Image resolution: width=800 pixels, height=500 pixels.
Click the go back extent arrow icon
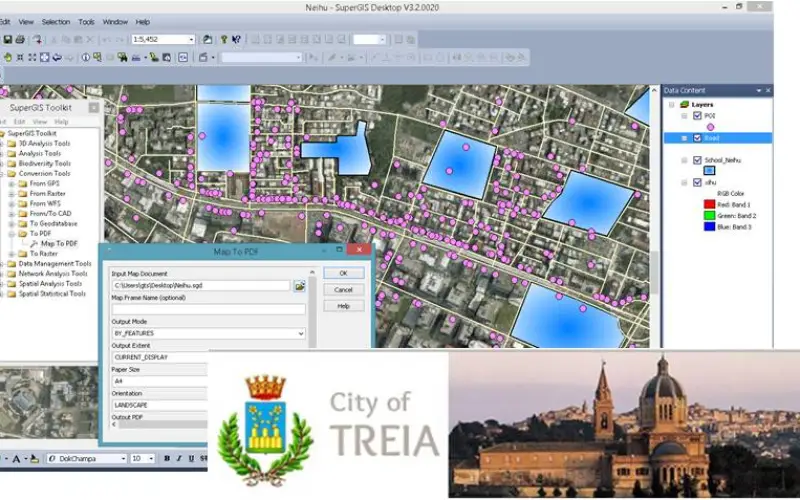tap(57, 58)
